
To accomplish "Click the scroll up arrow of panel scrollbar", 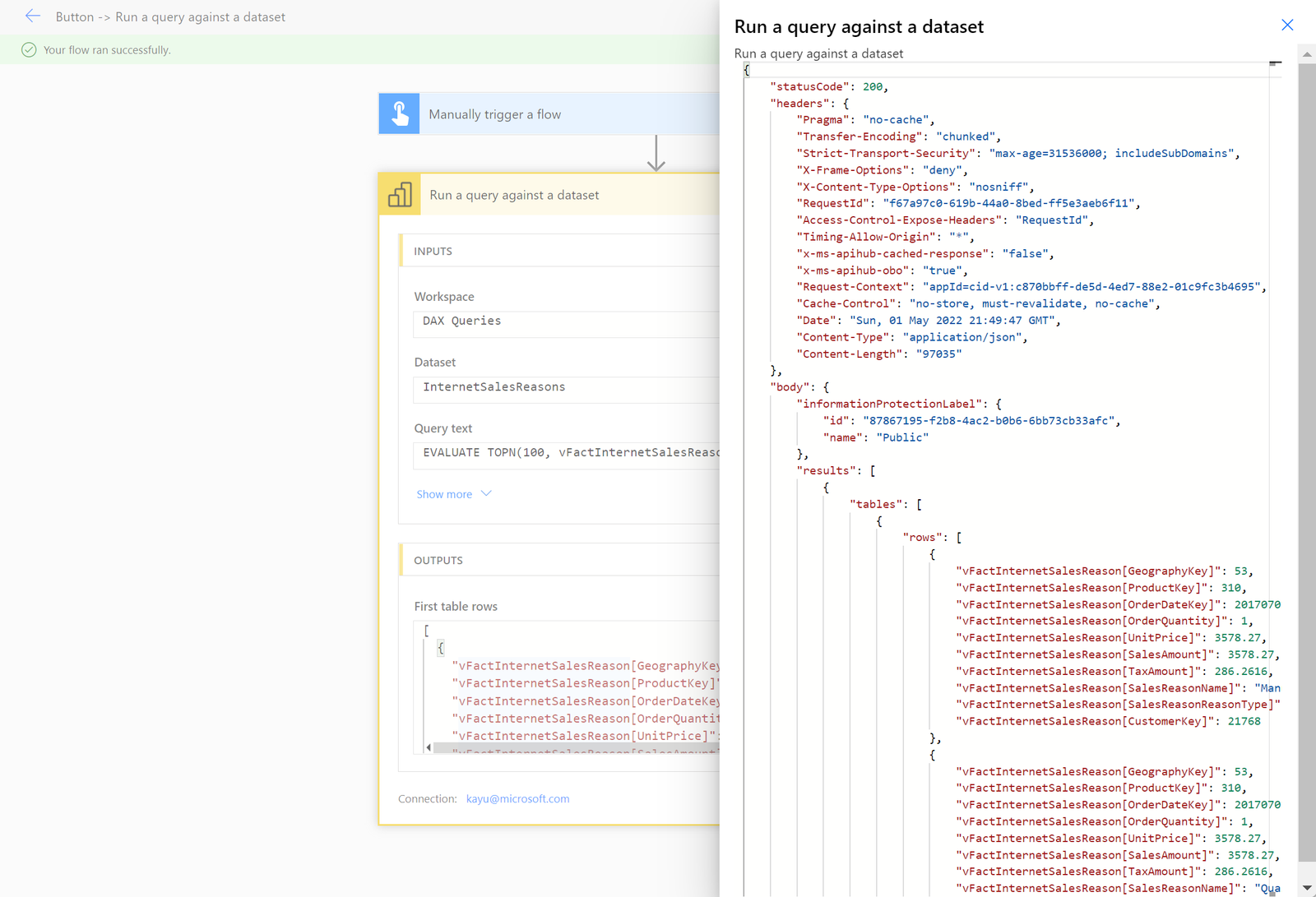I will click(1307, 54).
